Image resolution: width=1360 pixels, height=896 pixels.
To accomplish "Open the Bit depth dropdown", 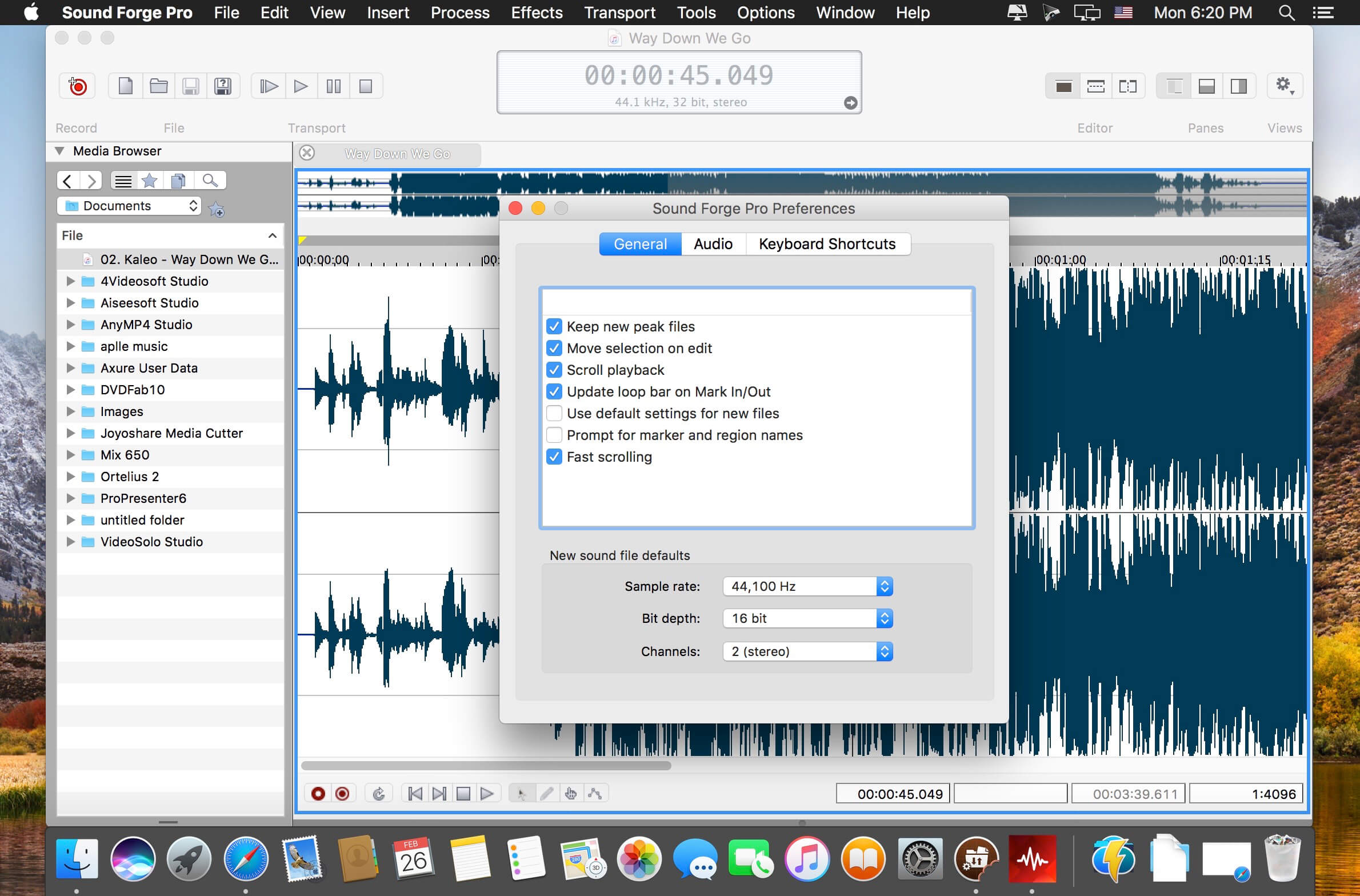I will tap(807, 618).
